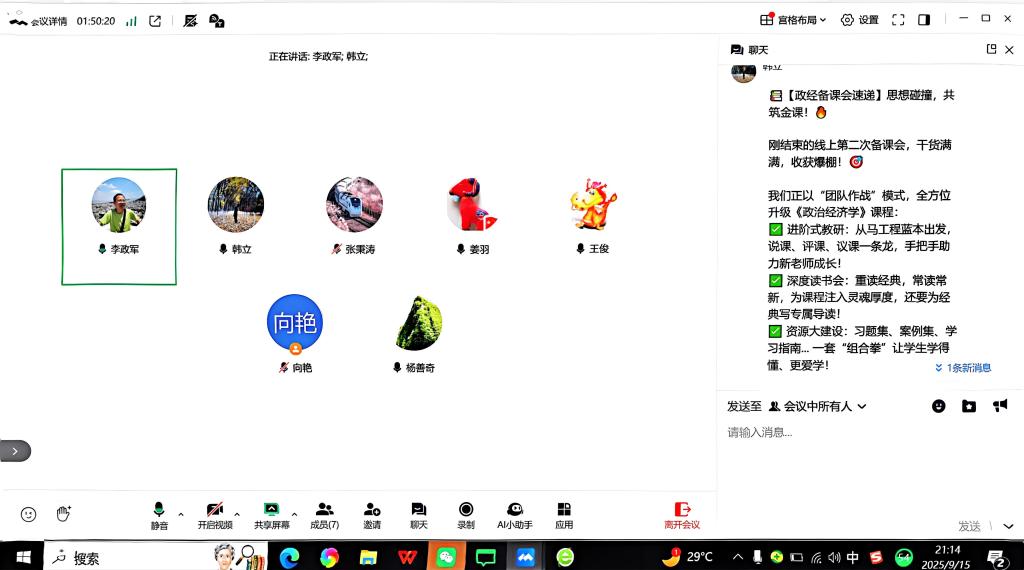Open 成员(7) members list
The image size is (1024, 570).
(324, 515)
